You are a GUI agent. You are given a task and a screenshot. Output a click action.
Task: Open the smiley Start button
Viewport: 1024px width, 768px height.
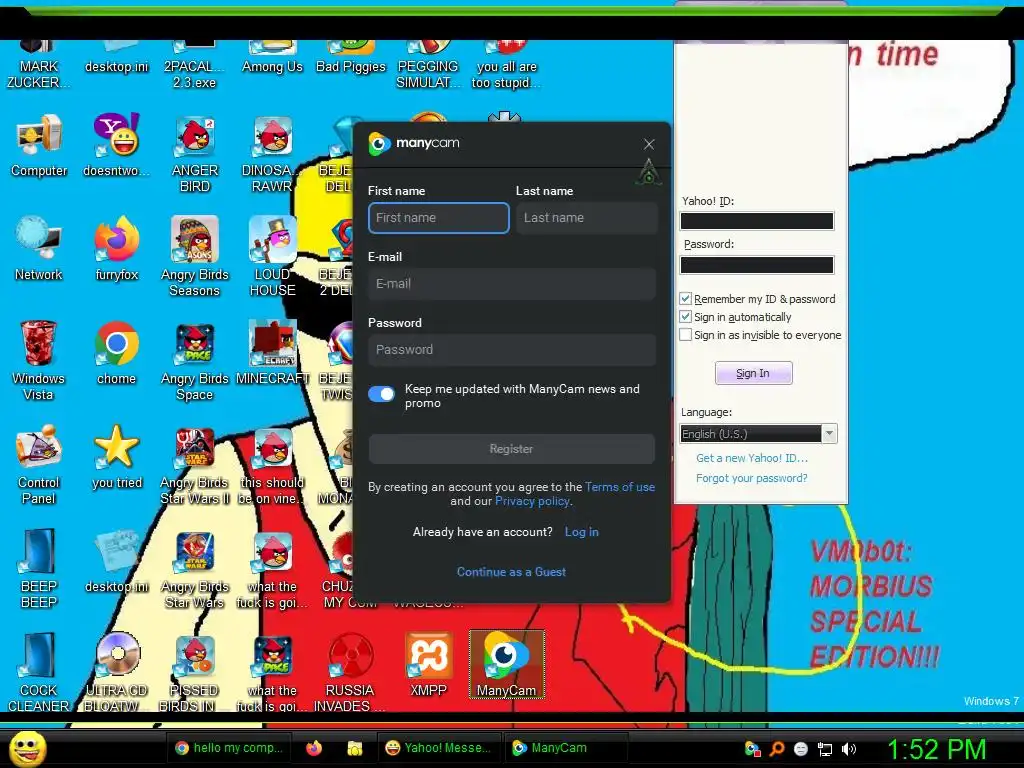(27, 748)
